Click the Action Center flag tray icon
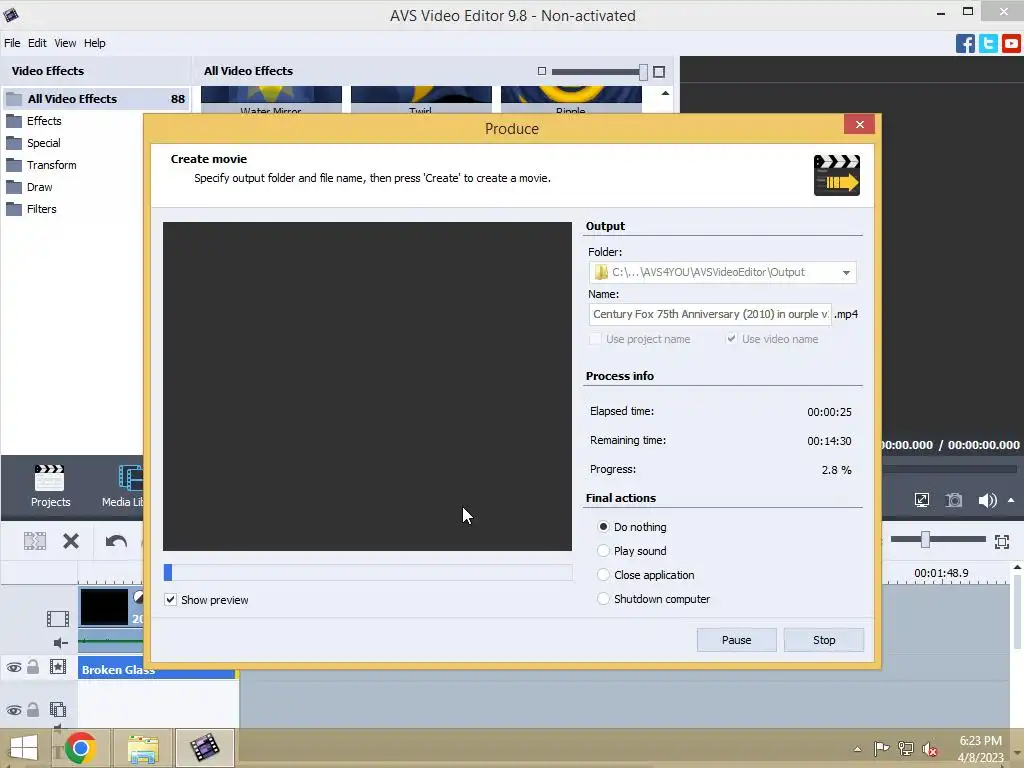This screenshot has width=1024, height=768. pyautogui.click(x=882, y=748)
